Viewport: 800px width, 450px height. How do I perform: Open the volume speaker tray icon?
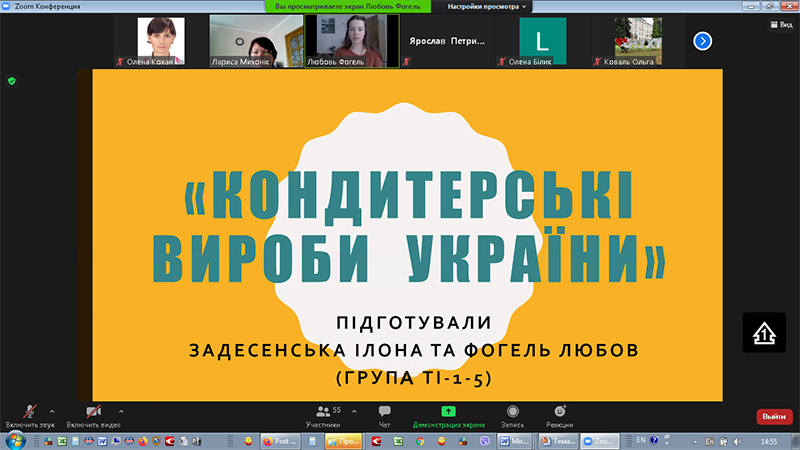click(737, 442)
